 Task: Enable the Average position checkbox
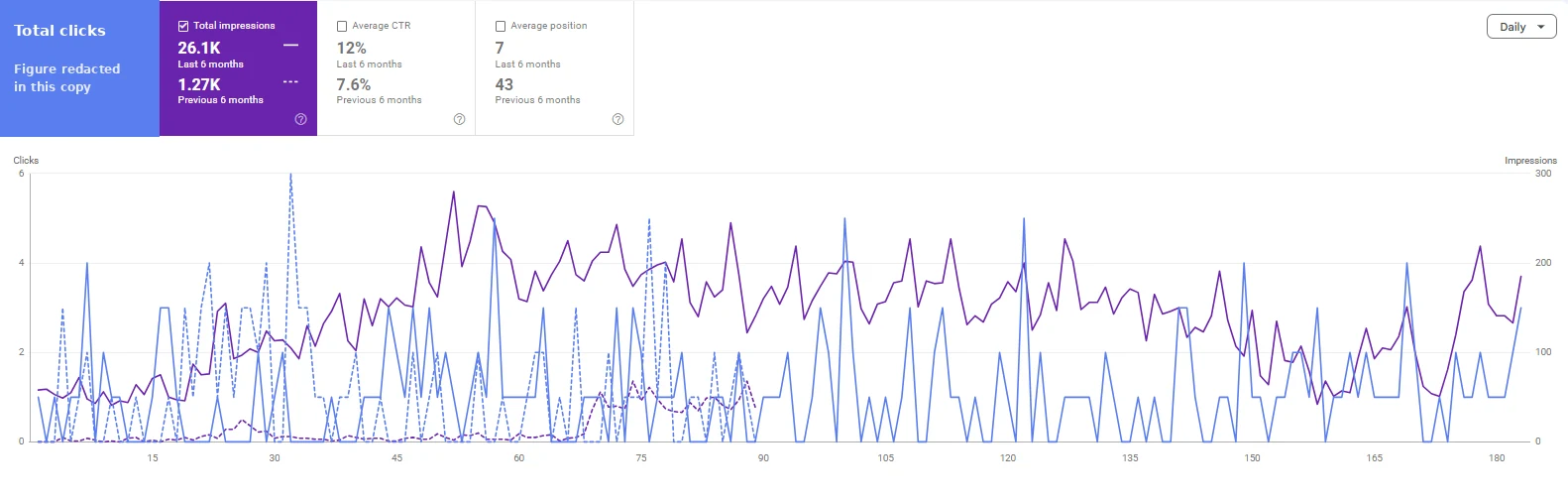point(501,26)
